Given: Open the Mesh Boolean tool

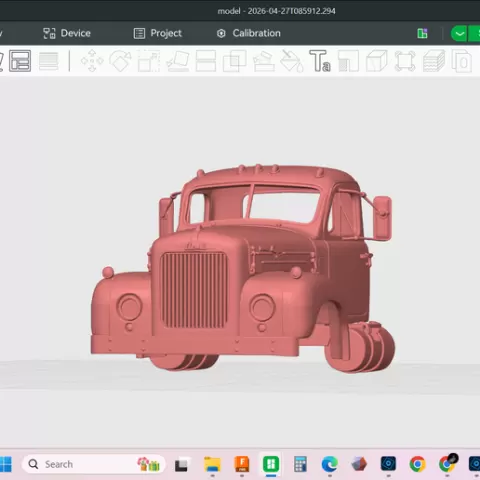Looking at the screenshot, I should click(x=235, y=61).
